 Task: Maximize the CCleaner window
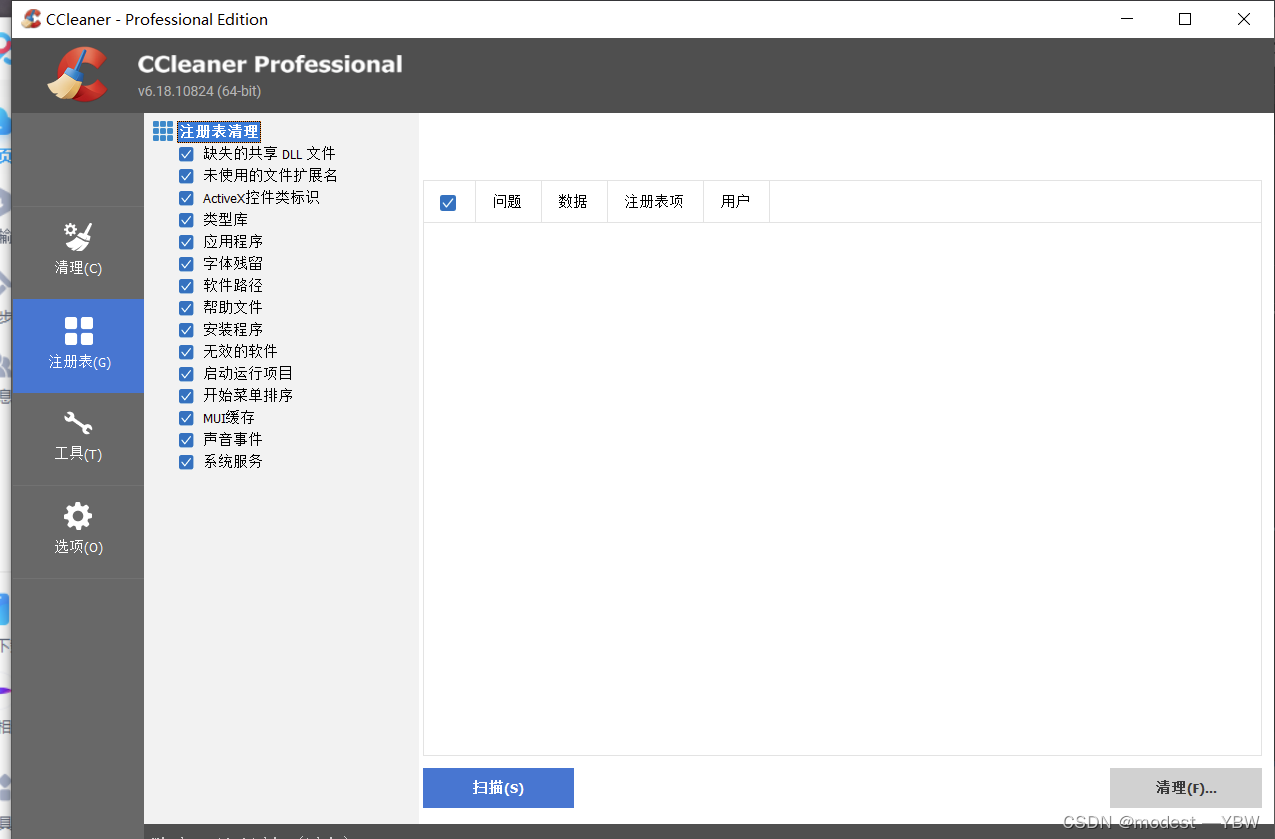[x=1185, y=19]
